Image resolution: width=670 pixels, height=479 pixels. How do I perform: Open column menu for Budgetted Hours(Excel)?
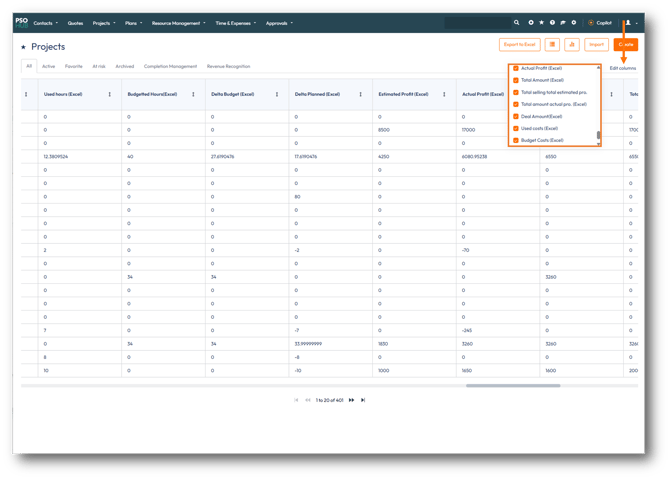tap(193, 94)
